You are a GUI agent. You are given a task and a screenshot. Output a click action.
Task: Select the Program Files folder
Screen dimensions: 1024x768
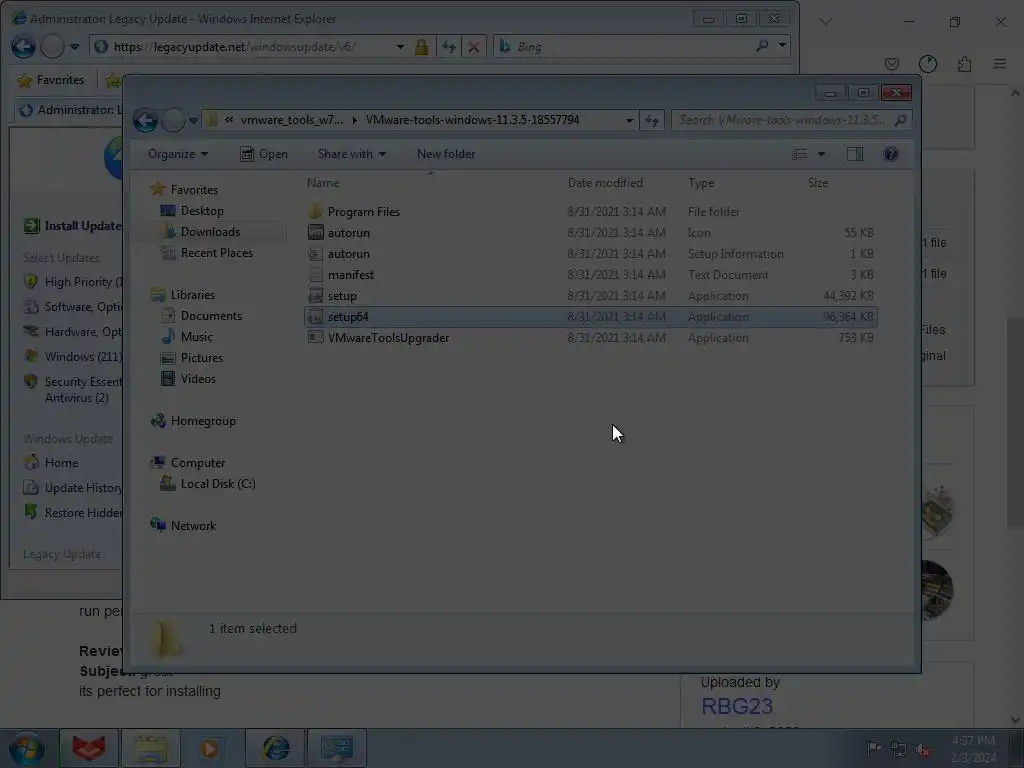(590, 212)
